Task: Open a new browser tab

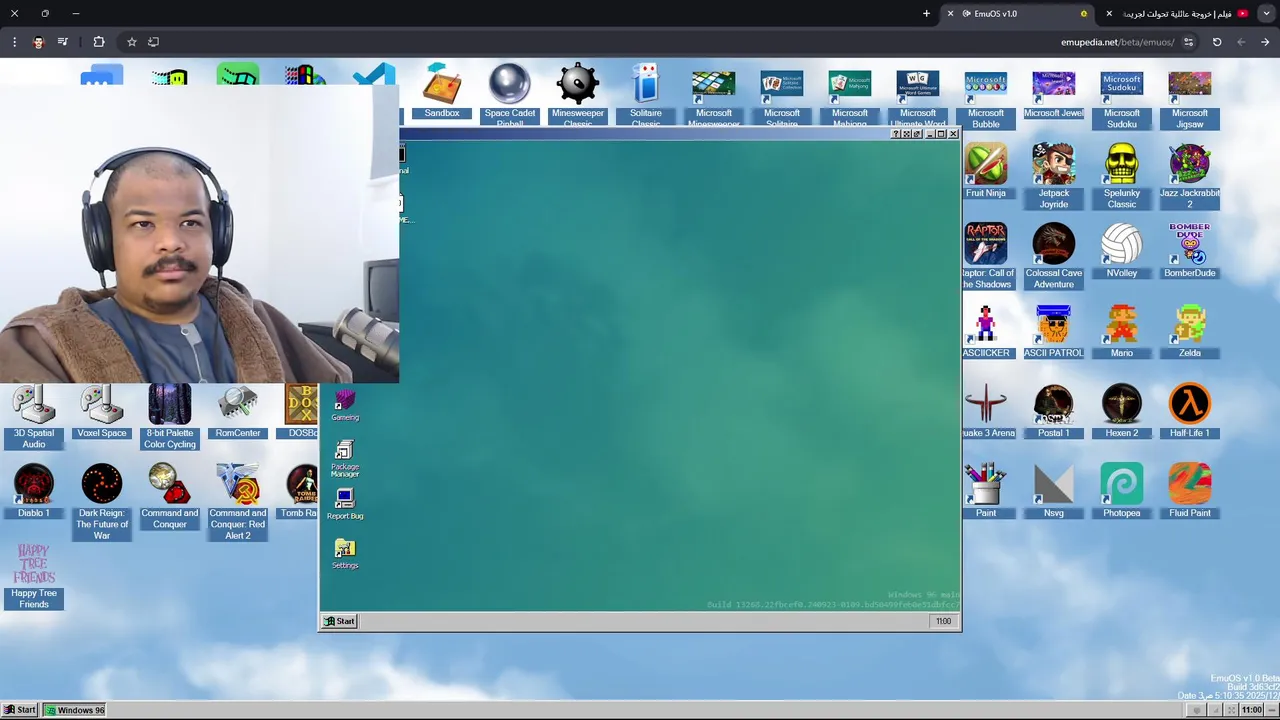Action: pyautogui.click(x=926, y=14)
